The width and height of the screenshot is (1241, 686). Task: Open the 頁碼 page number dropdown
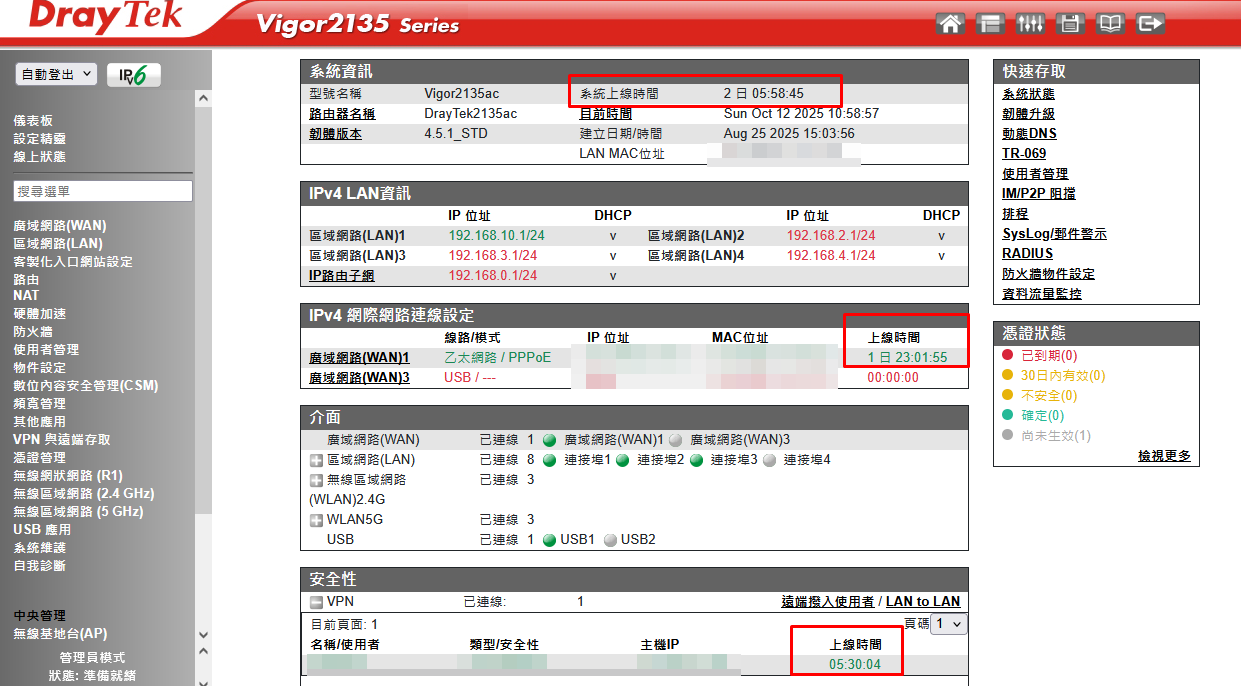coord(948,624)
